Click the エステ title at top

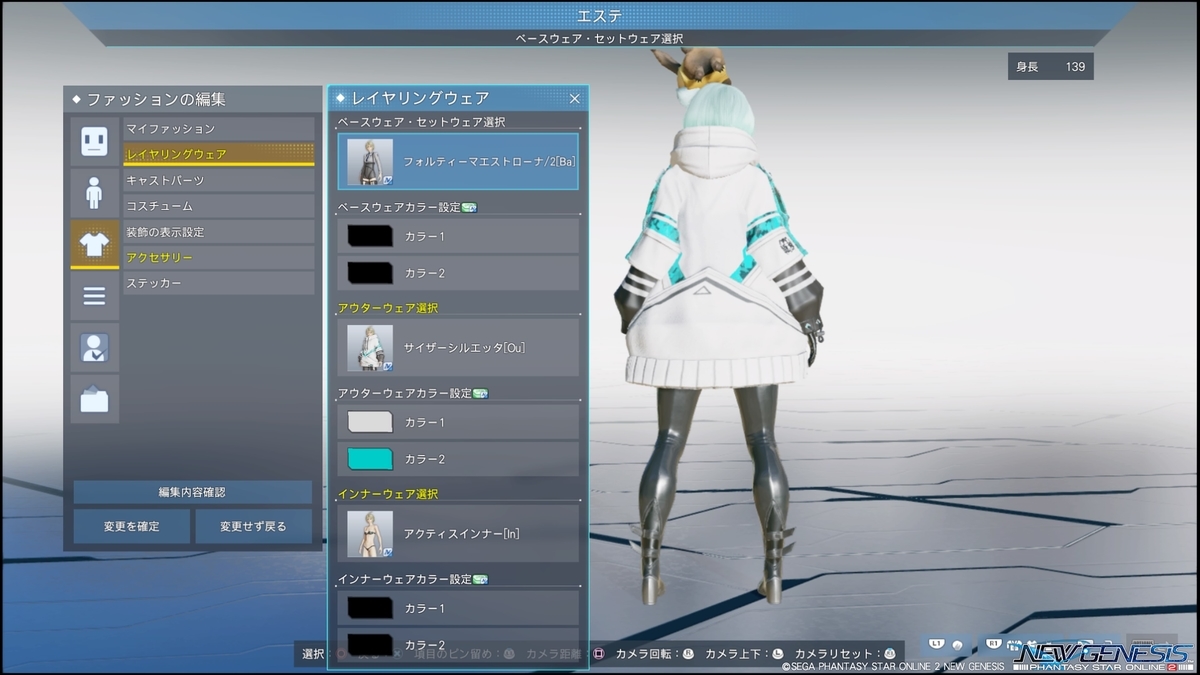pos(600,15)
